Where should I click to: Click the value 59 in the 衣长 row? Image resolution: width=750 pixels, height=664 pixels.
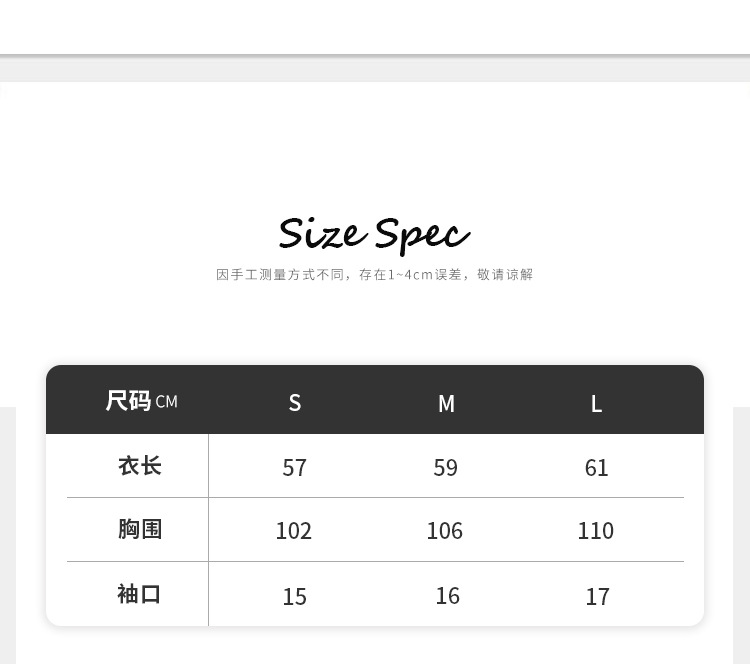pos(446,468)
